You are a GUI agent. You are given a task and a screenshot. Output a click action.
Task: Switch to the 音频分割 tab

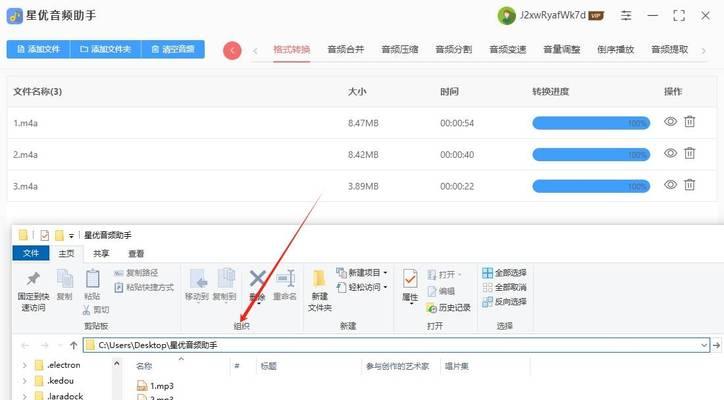pos(453,49)
